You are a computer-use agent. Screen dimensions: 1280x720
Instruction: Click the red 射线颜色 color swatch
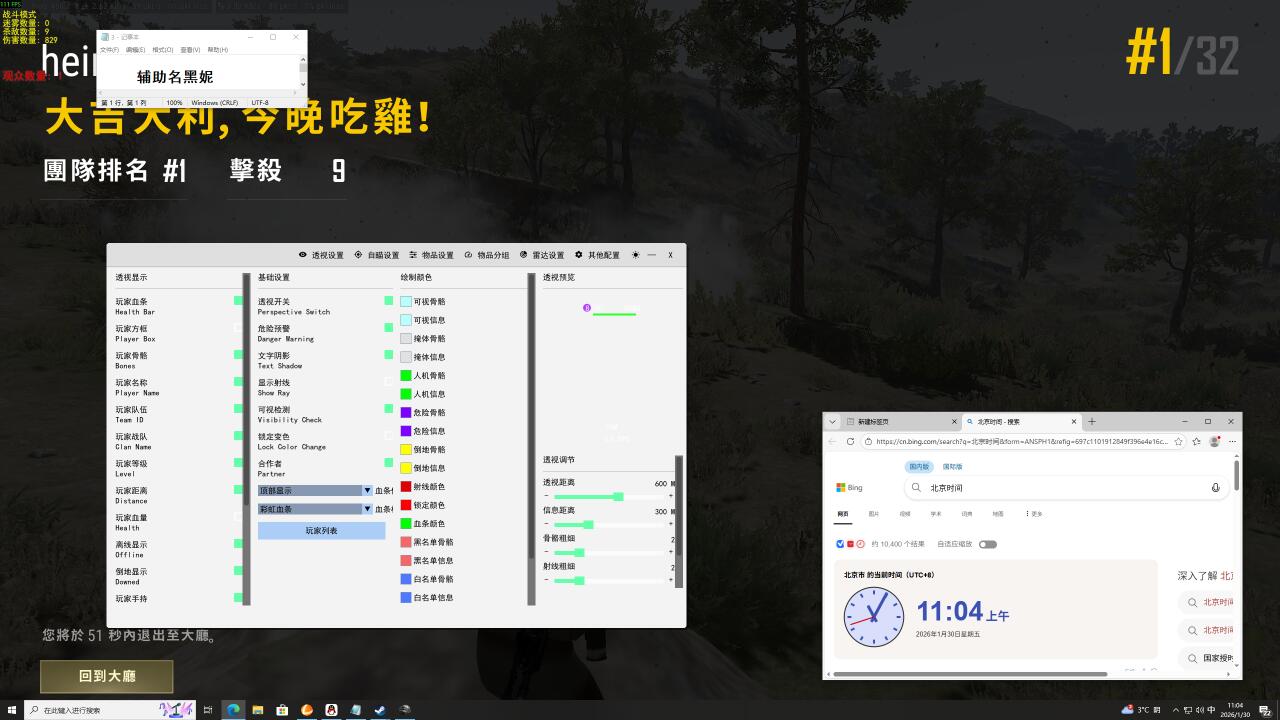[406, 487]
